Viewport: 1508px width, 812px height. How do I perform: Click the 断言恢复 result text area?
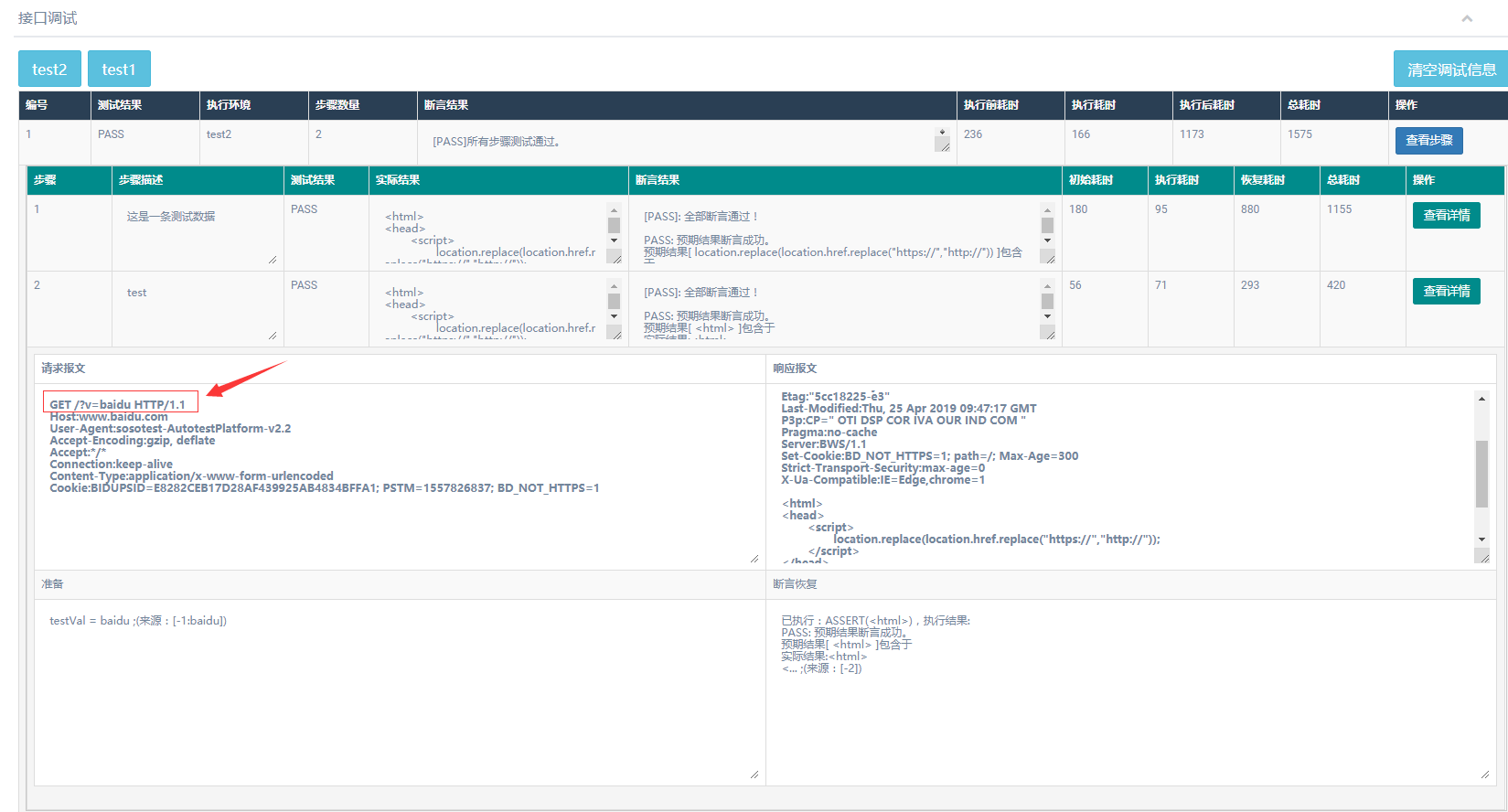click(x=1130, y=692)
